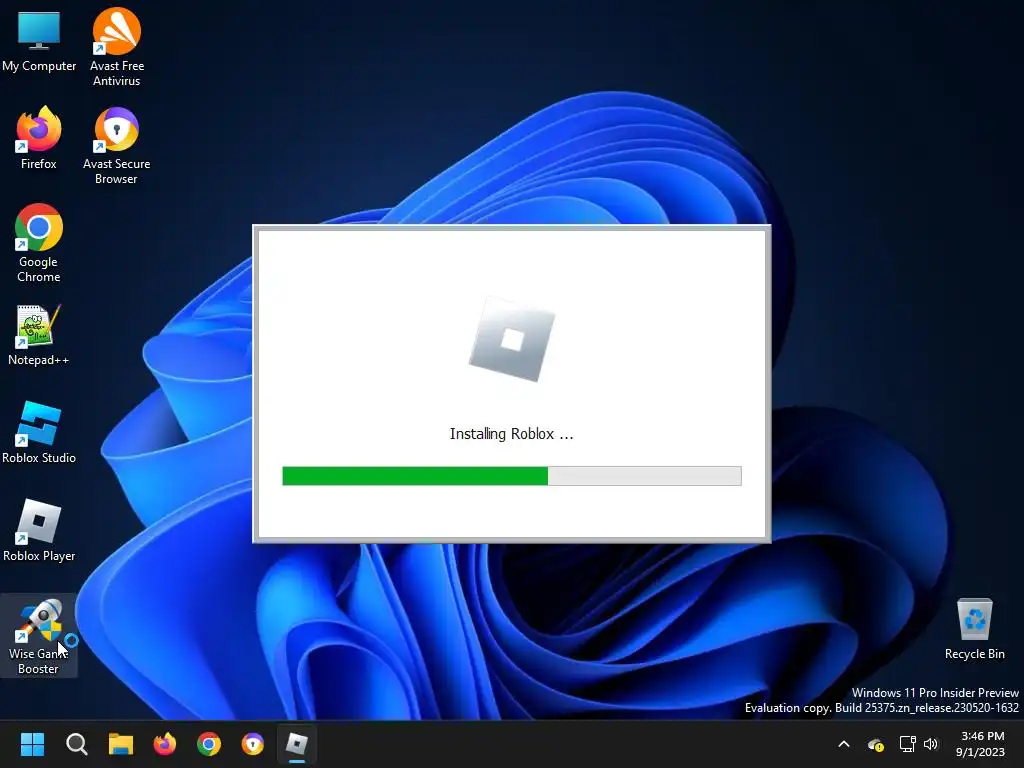Open the Windows Start menu
This screenshot has height=768, width=1024.
(x=32, y=744)
